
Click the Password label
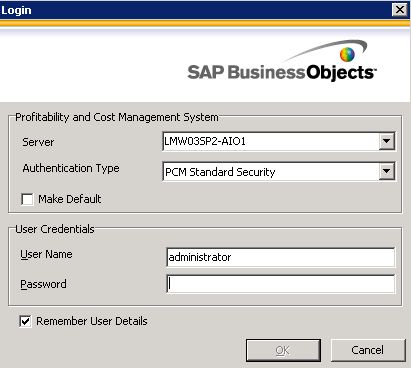tap(43, 284)
